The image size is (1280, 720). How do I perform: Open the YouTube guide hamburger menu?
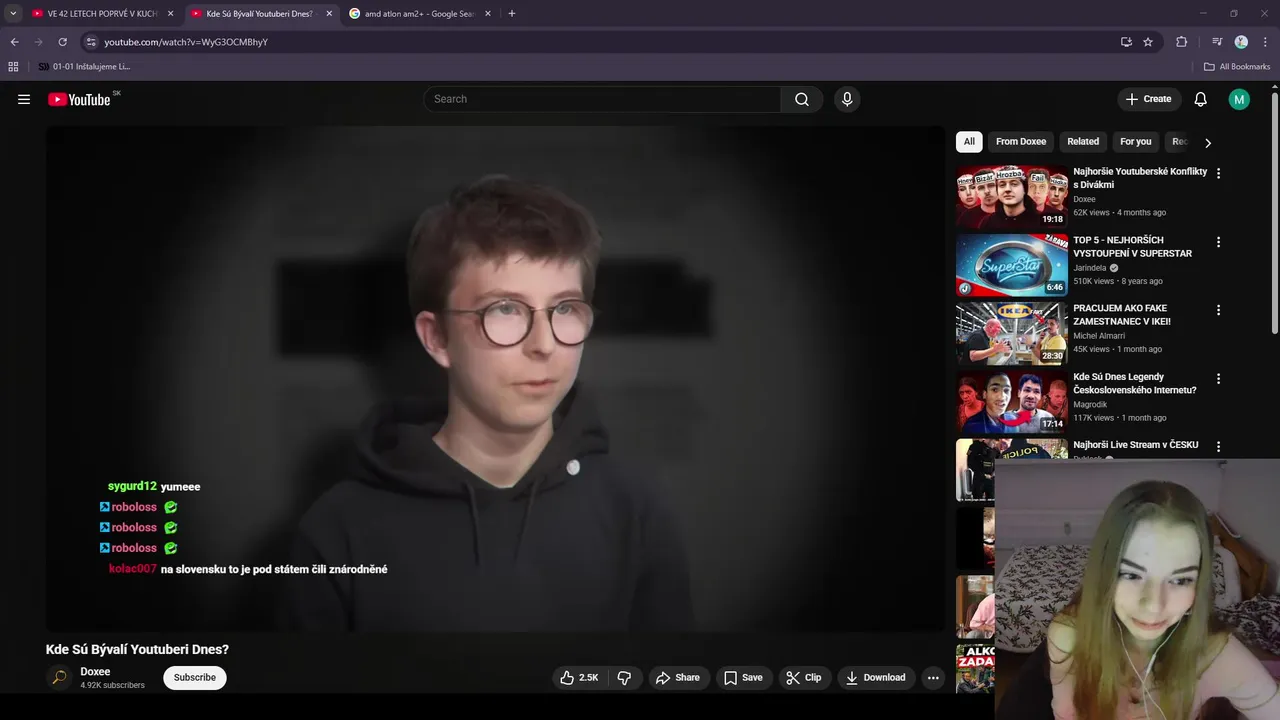pos(24,99)
